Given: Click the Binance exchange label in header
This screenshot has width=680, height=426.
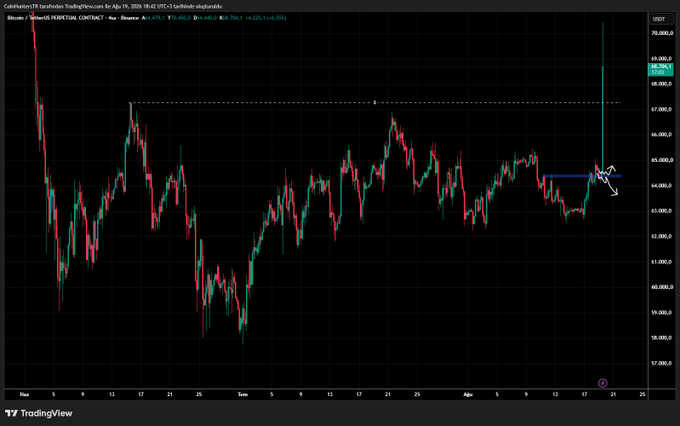Looking at the screenshot, I should pos(130,18).
